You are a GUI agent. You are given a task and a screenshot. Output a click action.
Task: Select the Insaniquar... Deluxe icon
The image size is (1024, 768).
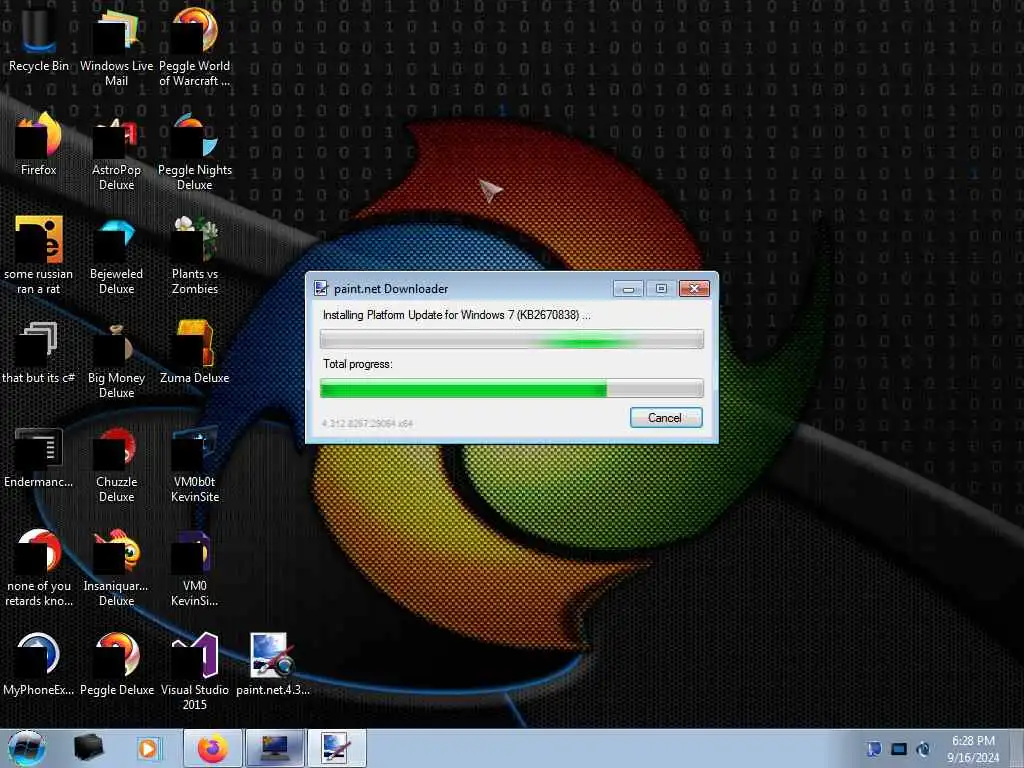(116, 567)
